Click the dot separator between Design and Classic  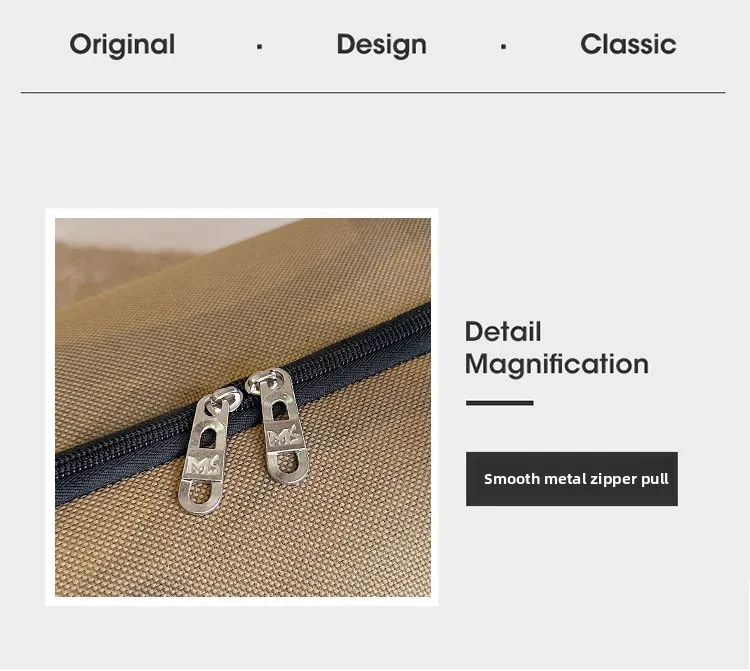(503, 46)
